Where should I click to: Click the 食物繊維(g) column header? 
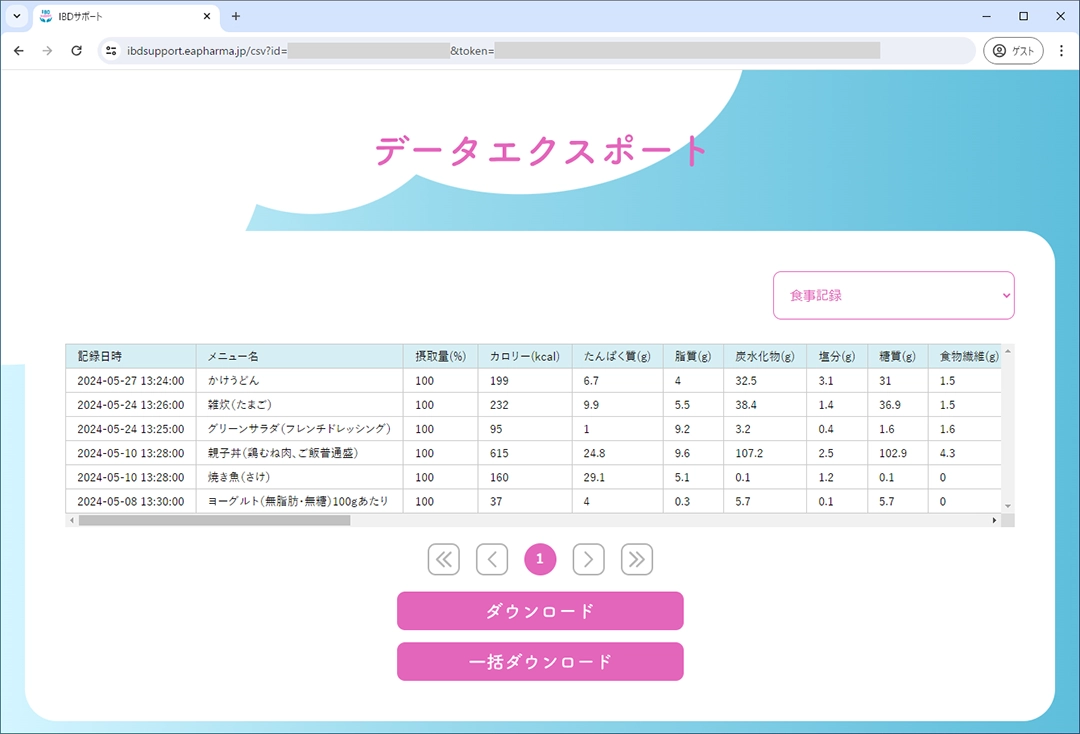tap(965, 356)
